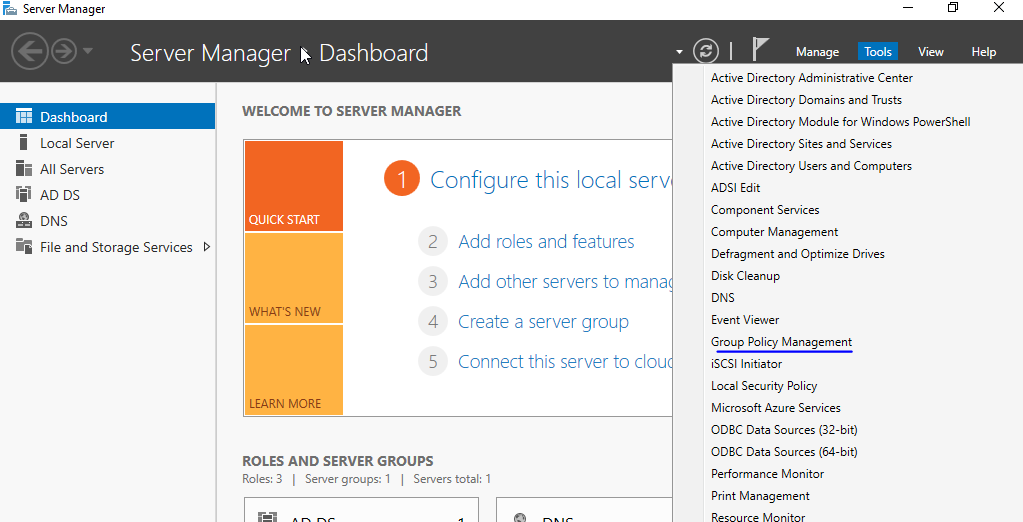Click the LEARN MORE tile

pos(294,370)
